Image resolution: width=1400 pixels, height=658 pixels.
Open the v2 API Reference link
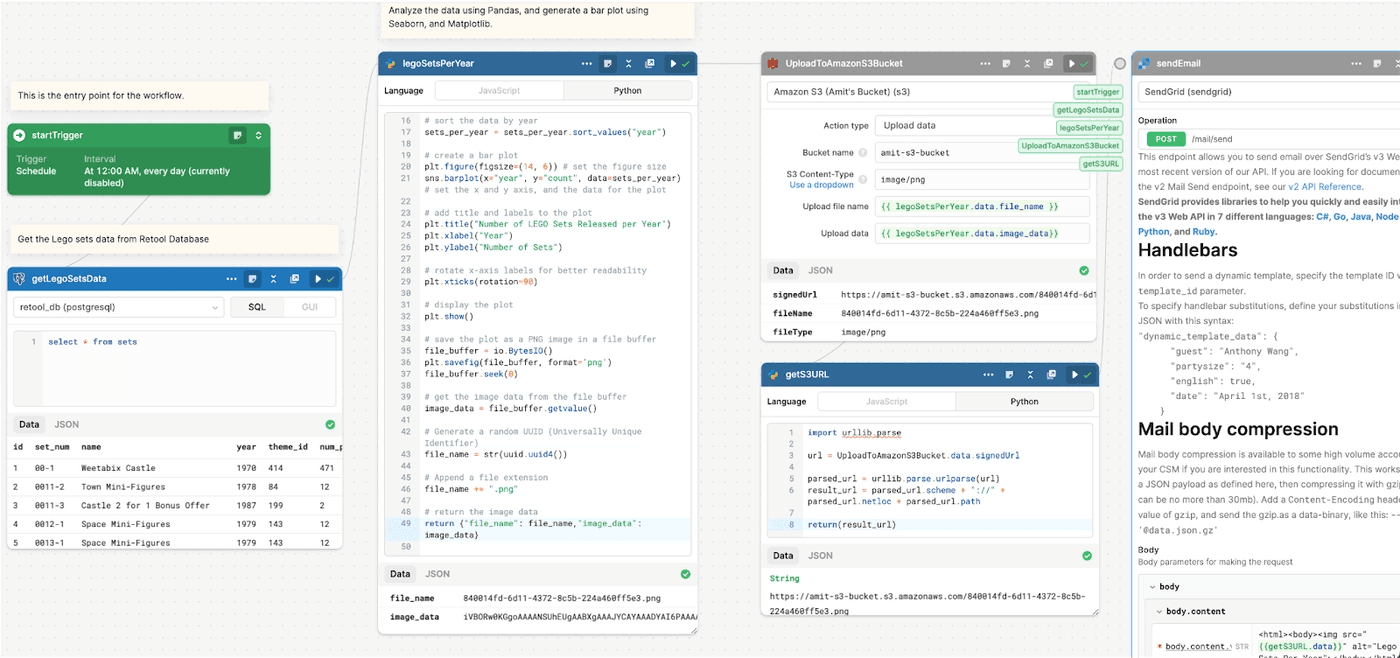click(x=1324, y=186)
